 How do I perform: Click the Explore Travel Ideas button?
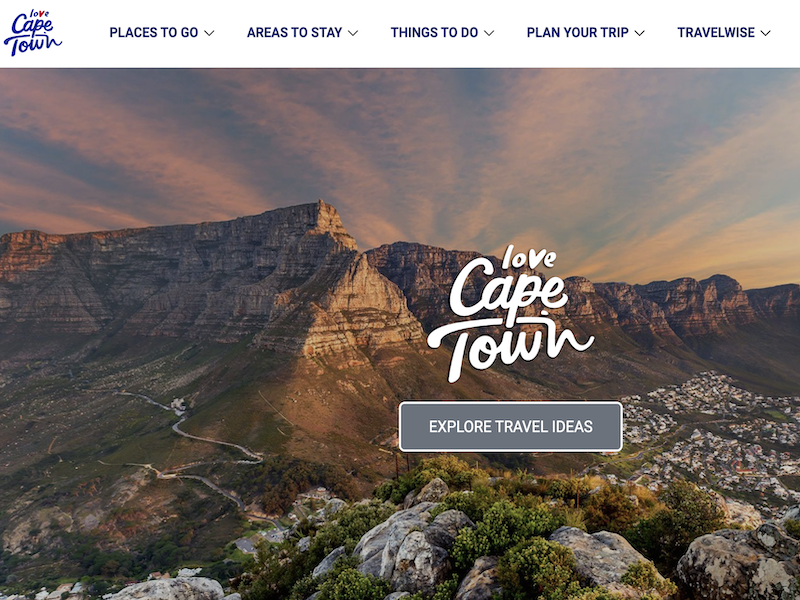(x=511, y=427)
